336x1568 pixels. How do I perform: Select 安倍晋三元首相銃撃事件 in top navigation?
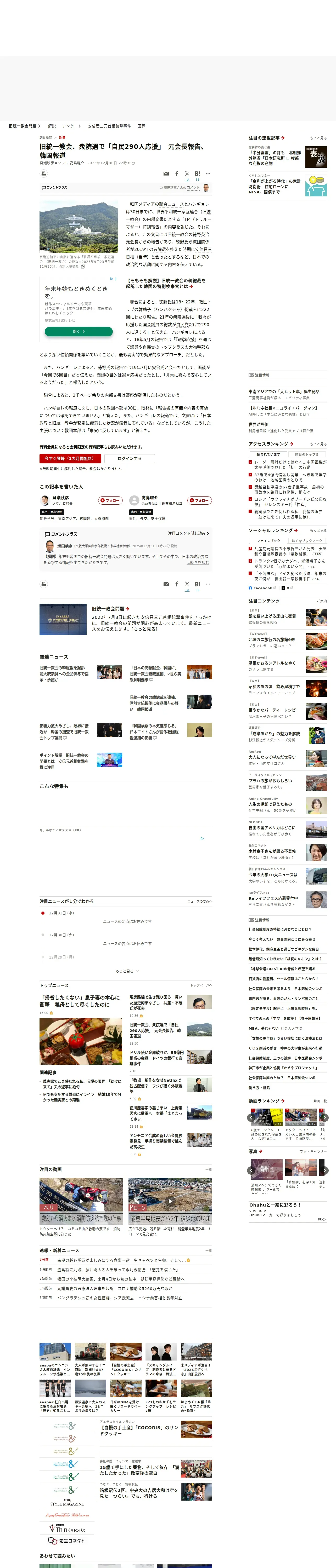[109, 126]
